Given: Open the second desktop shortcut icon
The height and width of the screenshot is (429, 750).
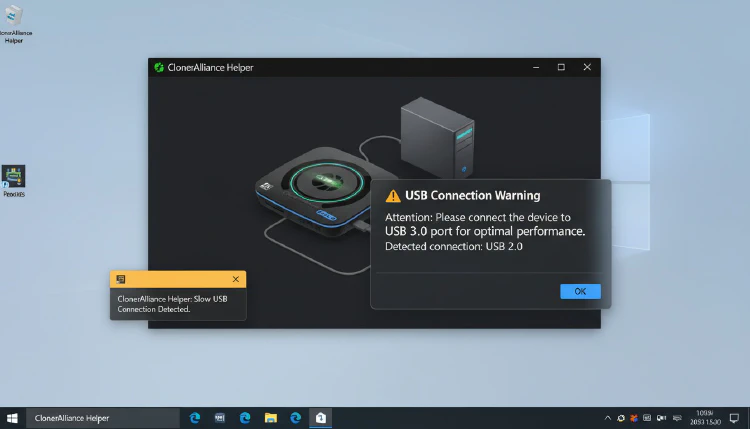Looking at the screenshot, I should tap(14, 178).
